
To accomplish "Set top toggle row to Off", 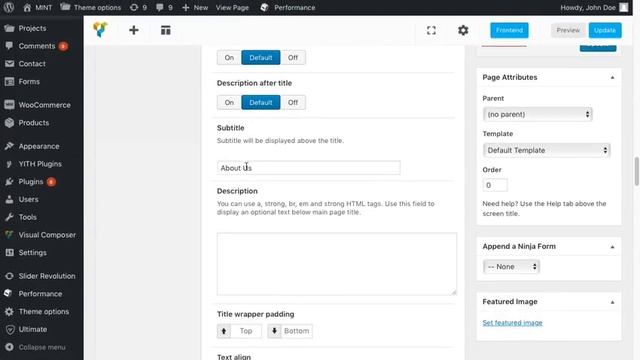I will (x=293, y=58).
